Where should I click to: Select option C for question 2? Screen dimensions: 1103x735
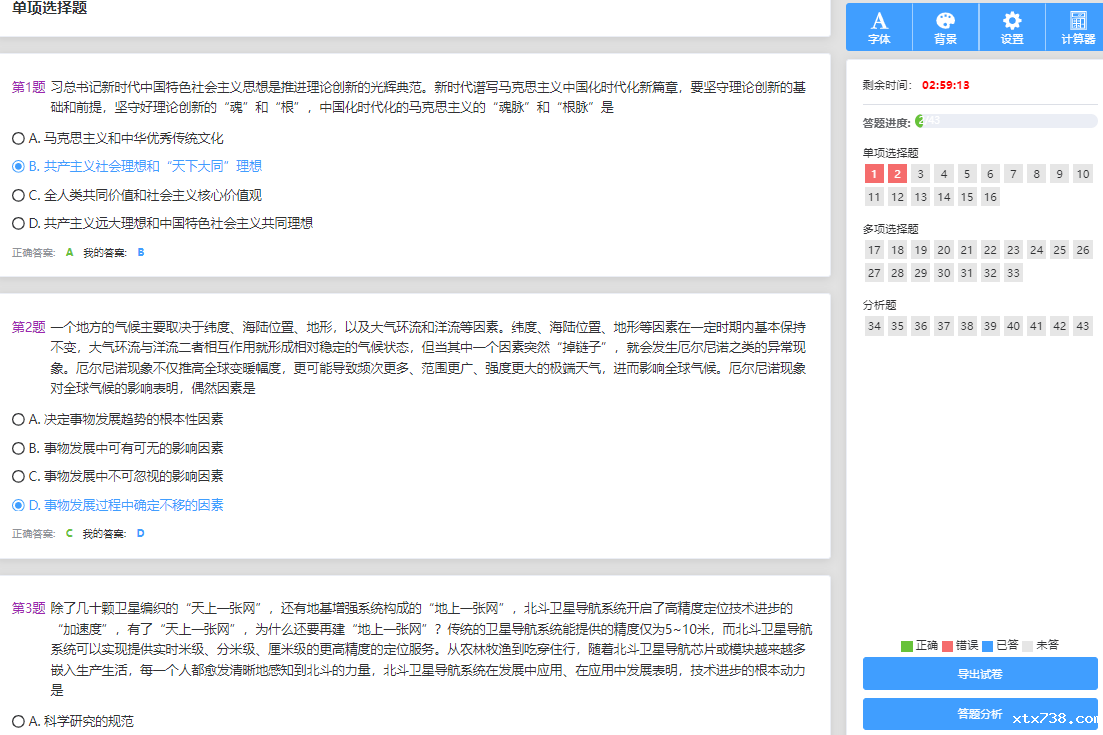pos(18,476)
